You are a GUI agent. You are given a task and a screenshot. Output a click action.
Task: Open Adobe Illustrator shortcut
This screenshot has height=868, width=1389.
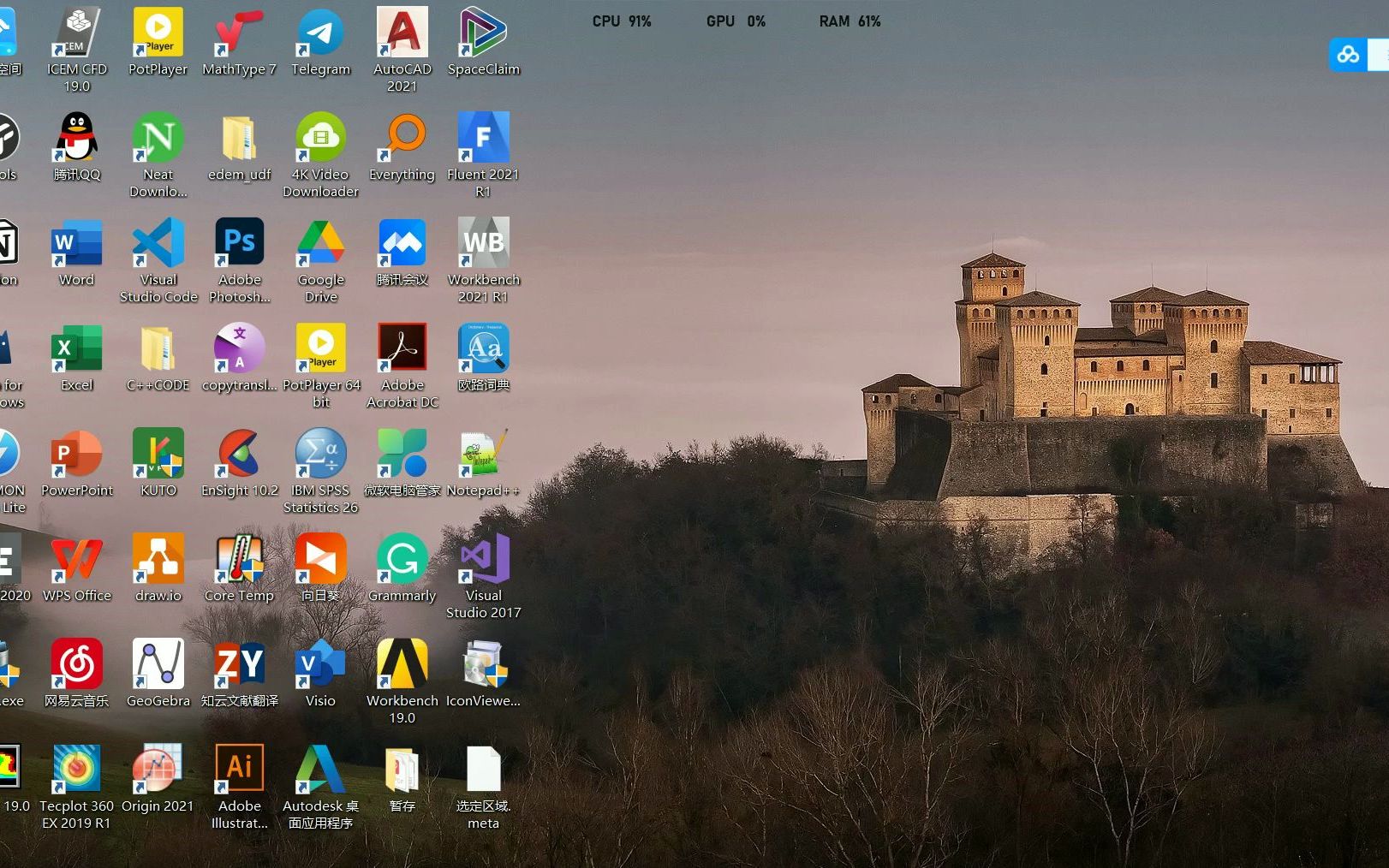point(240,787)
